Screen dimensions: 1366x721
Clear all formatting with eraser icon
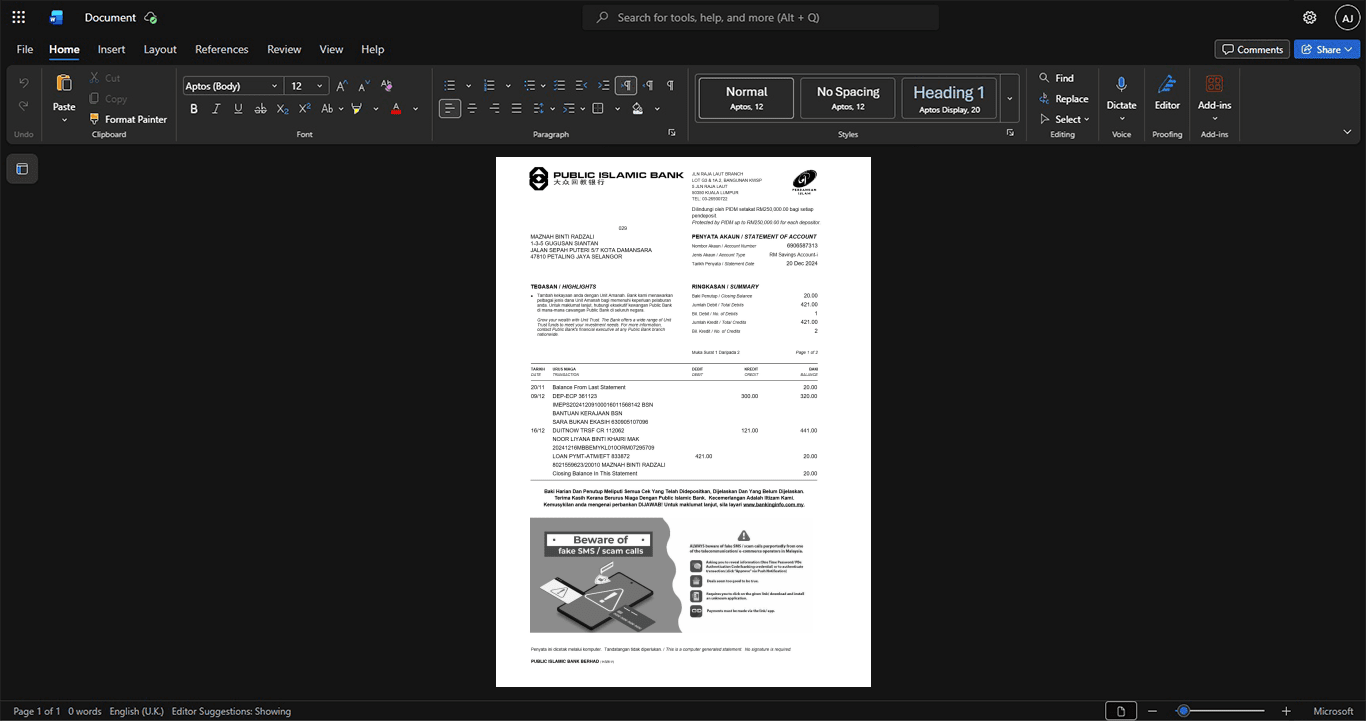click(x=386, y=86)
